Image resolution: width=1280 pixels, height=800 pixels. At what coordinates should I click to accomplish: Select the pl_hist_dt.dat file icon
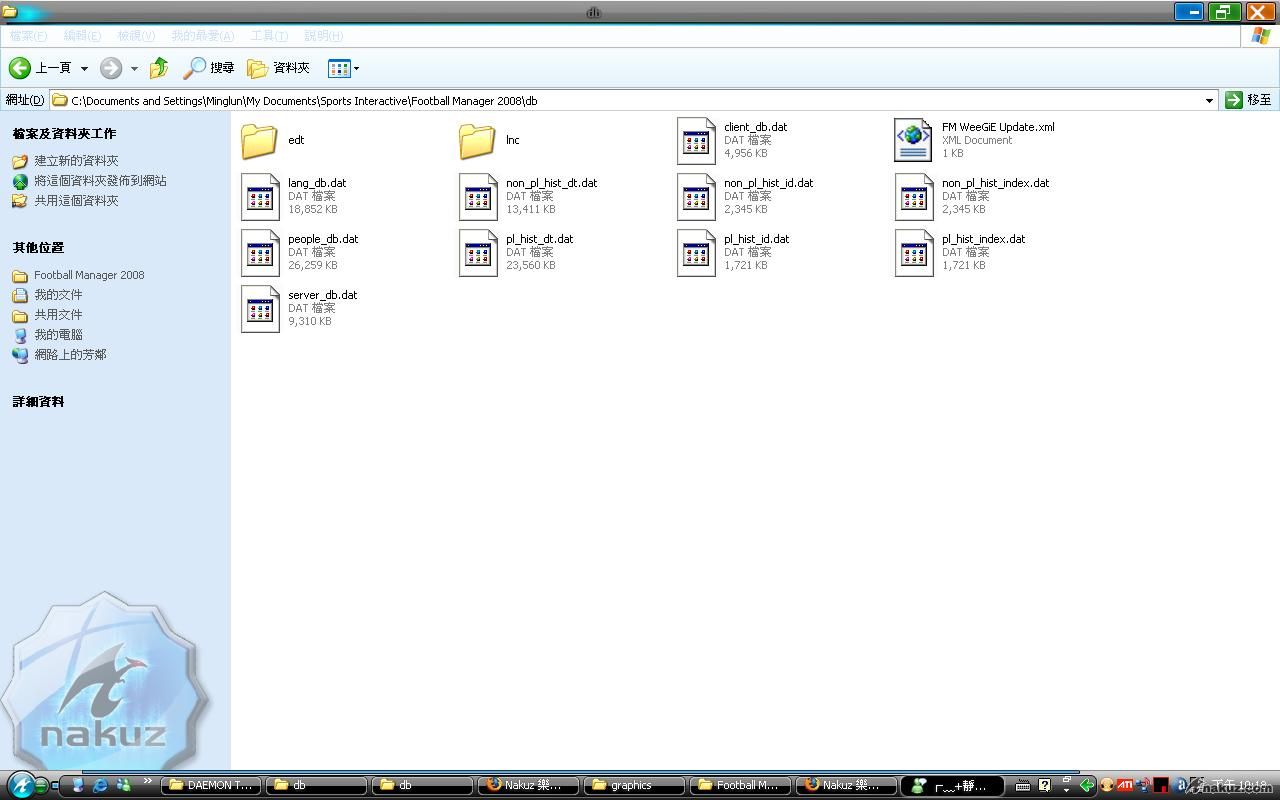pos(478,253)
